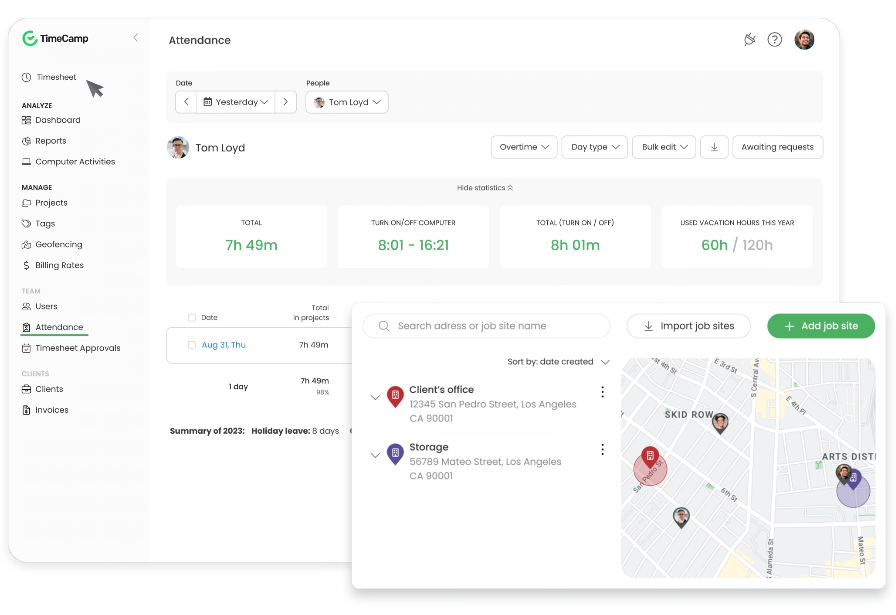Navigate to Geofencing in the sidebar
896x615 pixels.
[x=58, y=245]
